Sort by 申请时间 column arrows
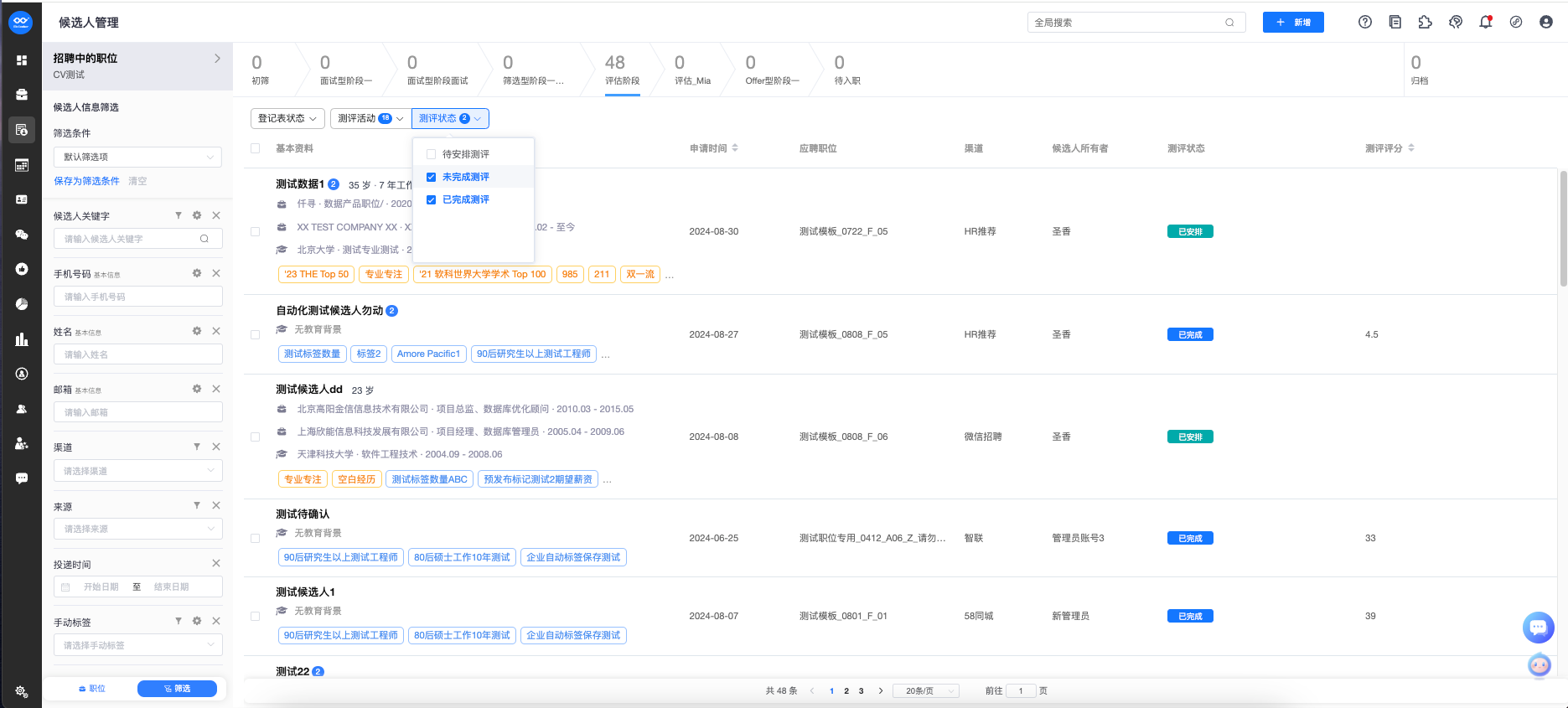Image resolution: width=1568 pixels, height=708 pixels. (x=735, y=147)
